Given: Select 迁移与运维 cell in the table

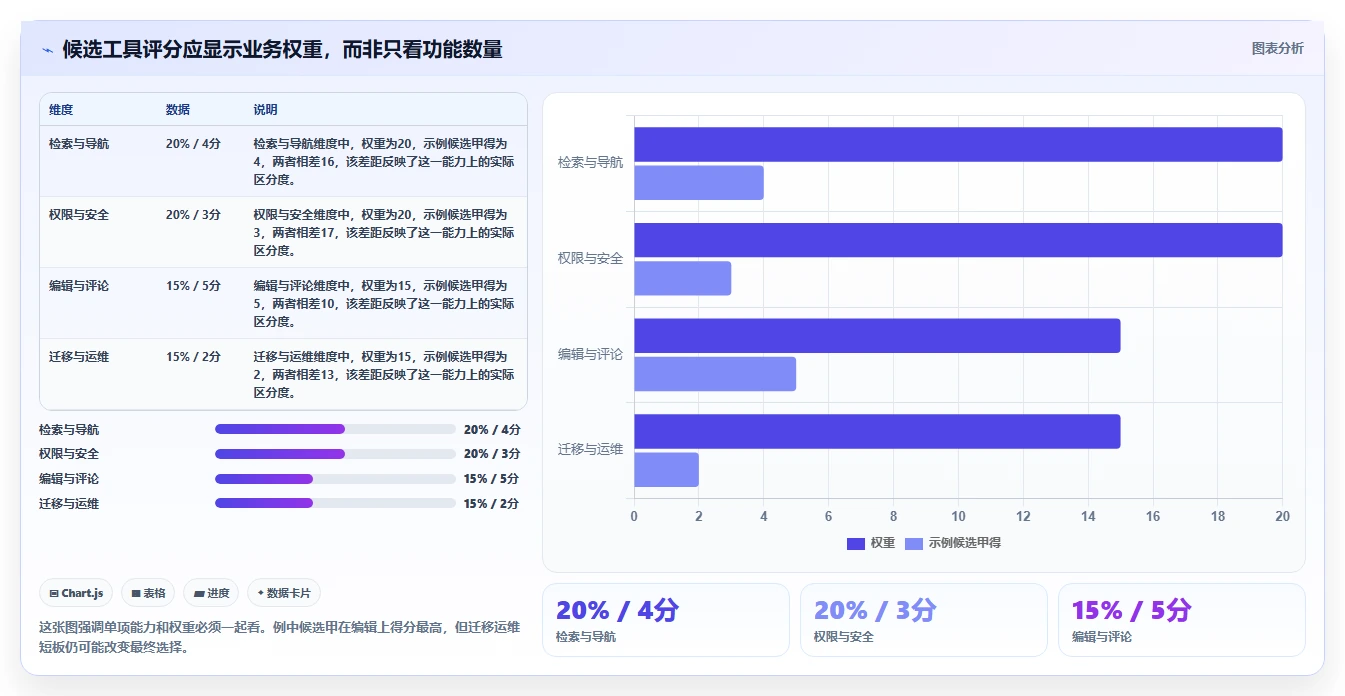Looking at the screenshot, I should 79,357.
